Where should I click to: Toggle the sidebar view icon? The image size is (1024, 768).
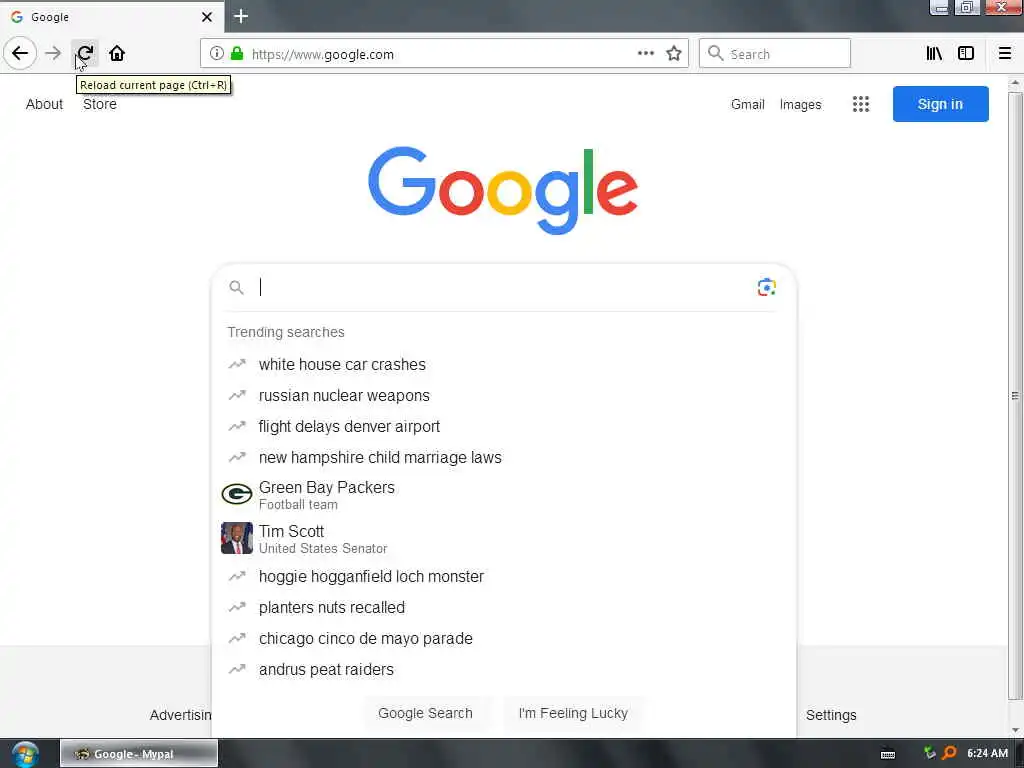tap(966, 54)
